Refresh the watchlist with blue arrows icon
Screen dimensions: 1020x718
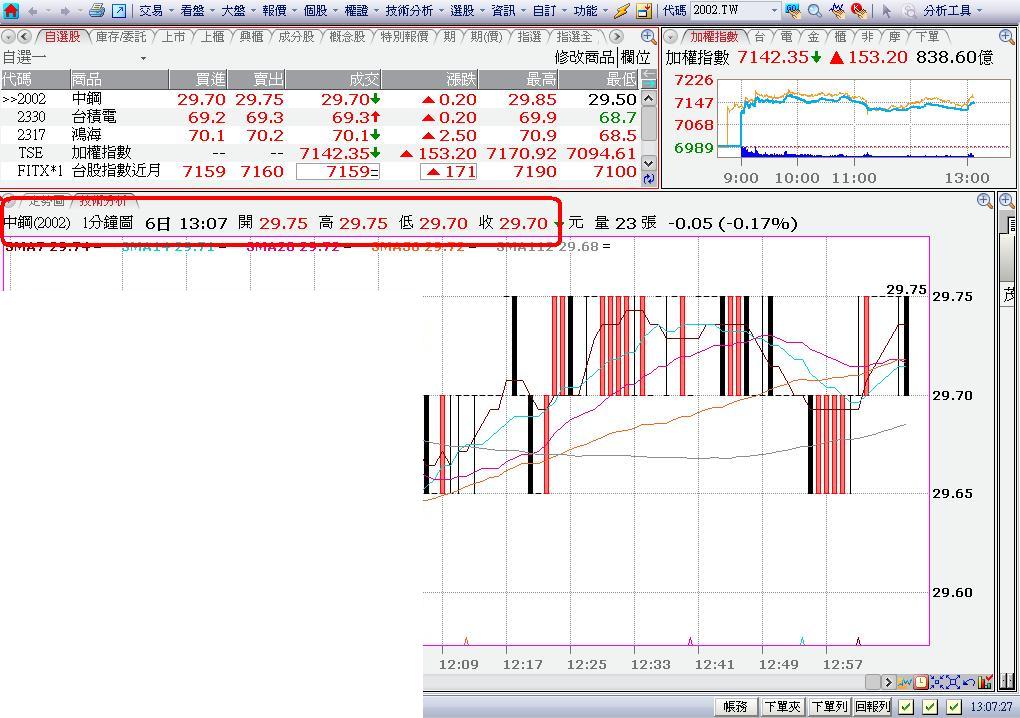coord(648,180)
